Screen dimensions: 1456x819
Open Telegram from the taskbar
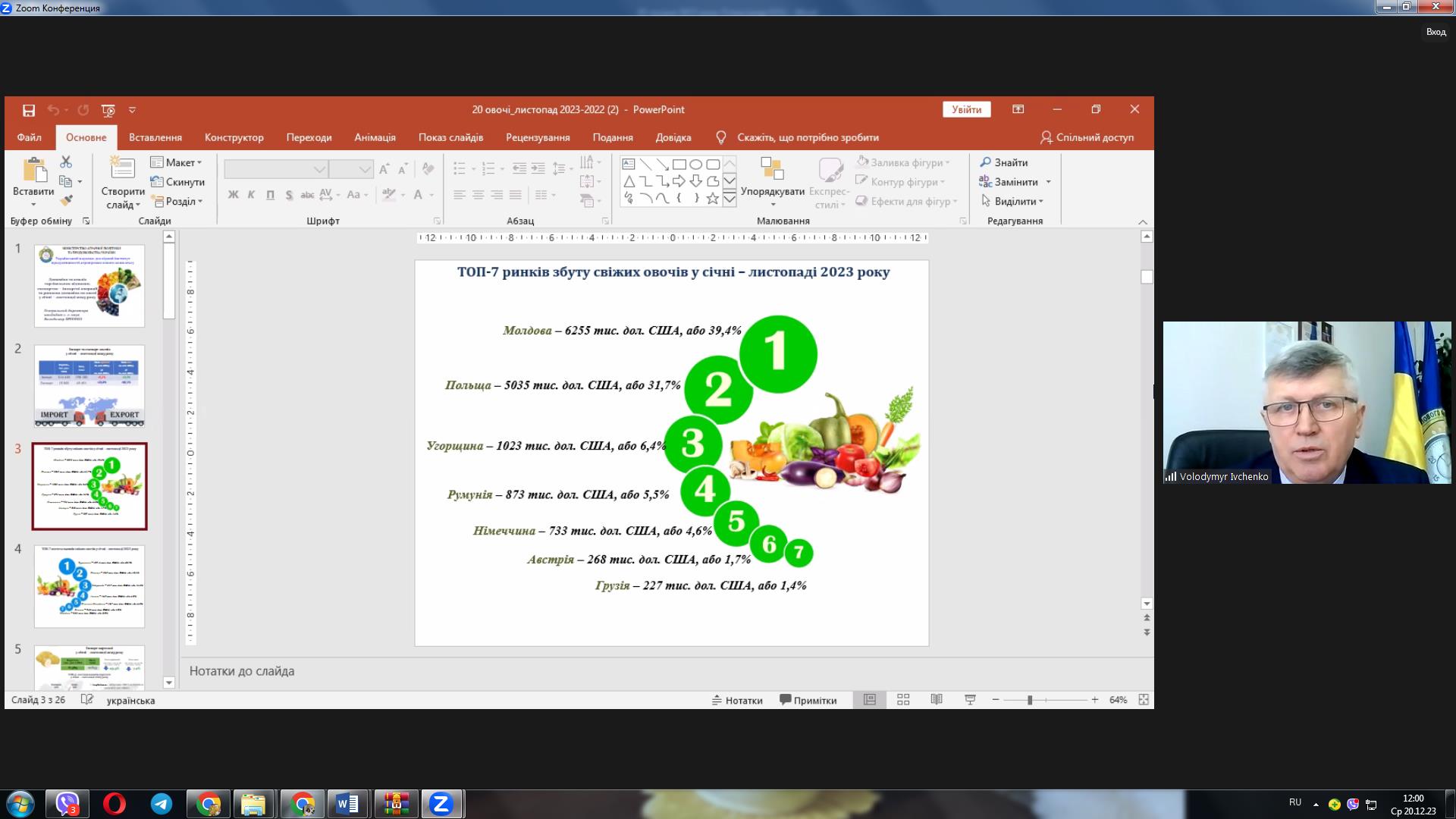click(162, 804)
